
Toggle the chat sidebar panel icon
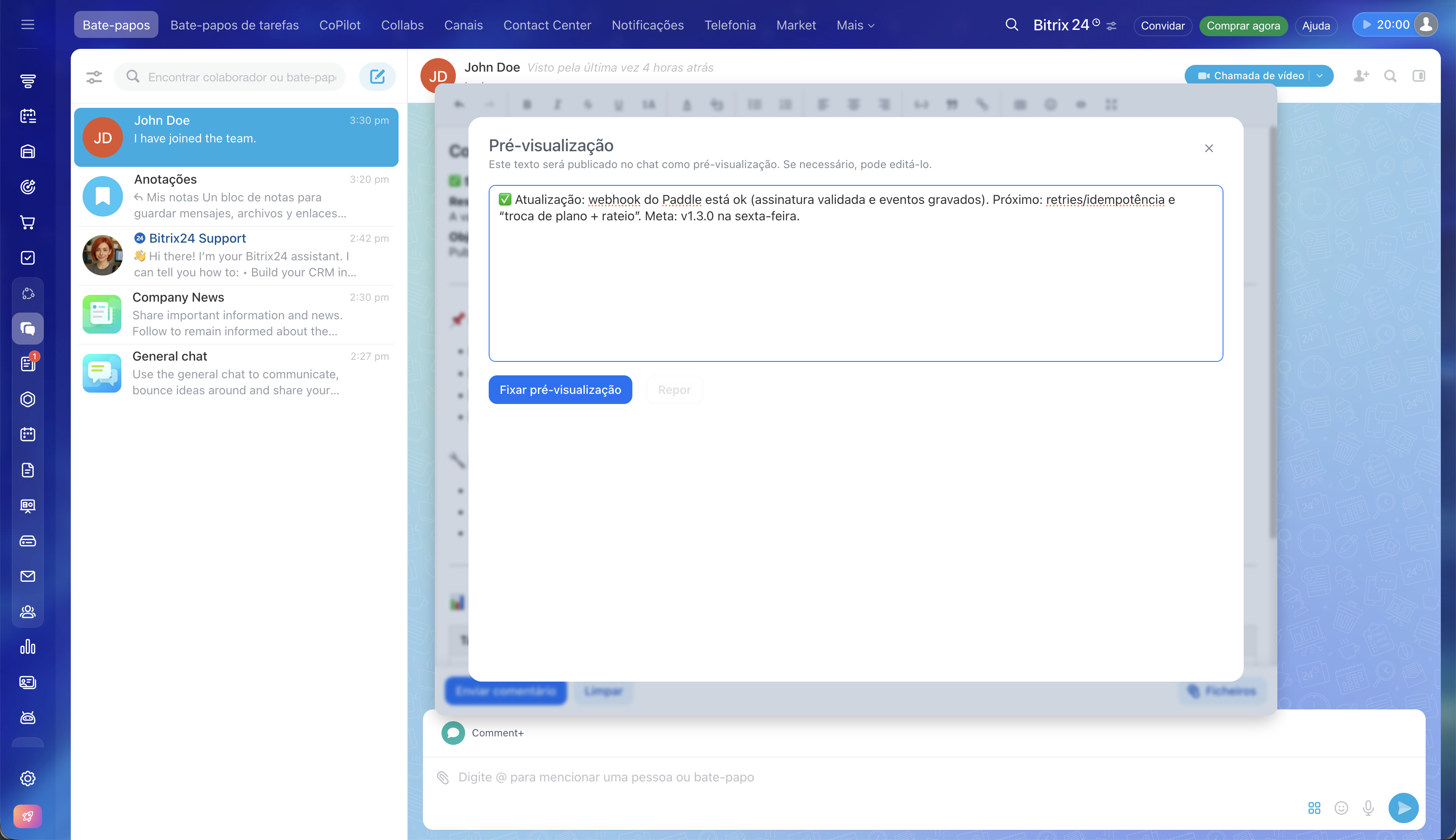(x=1419, y=76)
